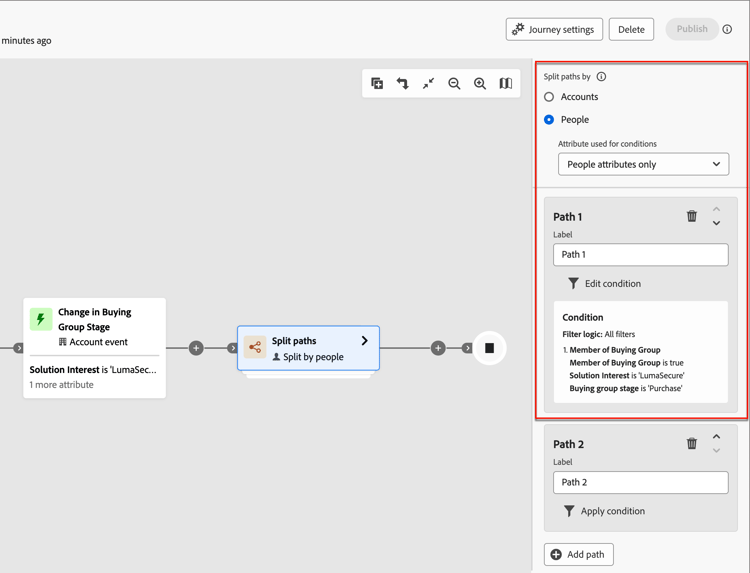Click the Delete button
The height and width of the screenshot is (573, 750).
[x=631, y=29]
